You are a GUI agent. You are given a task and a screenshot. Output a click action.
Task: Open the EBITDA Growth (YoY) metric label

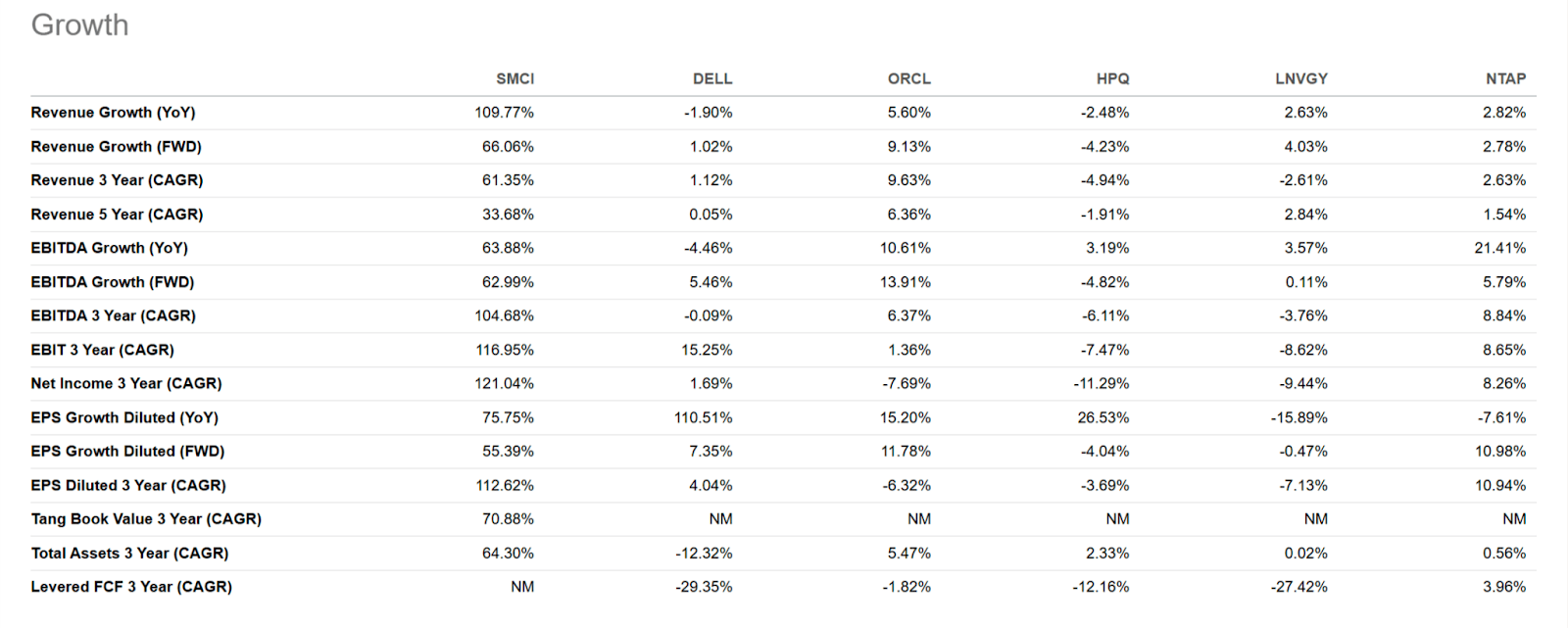(109, 248)
